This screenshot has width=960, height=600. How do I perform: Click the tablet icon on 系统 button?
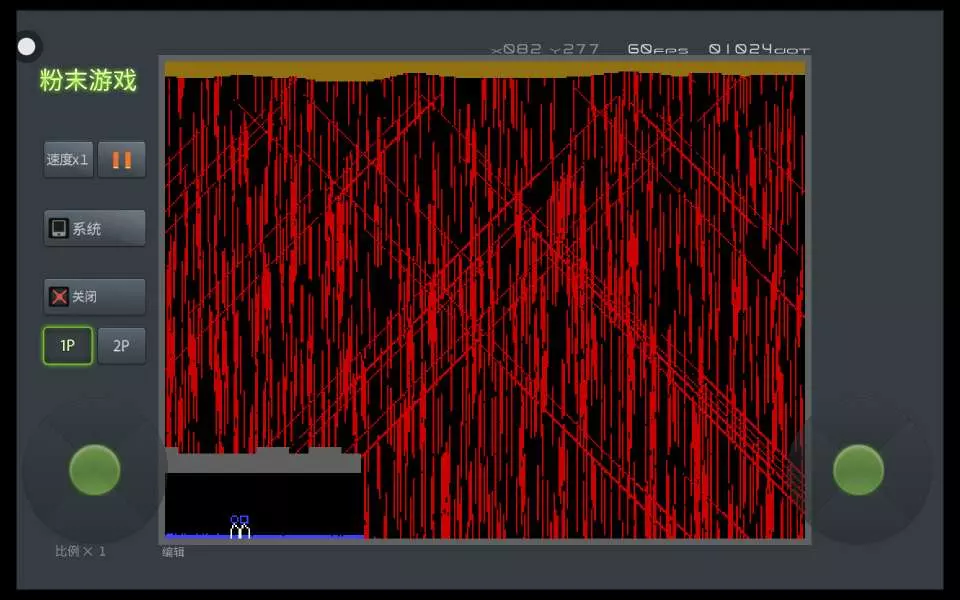59,228
